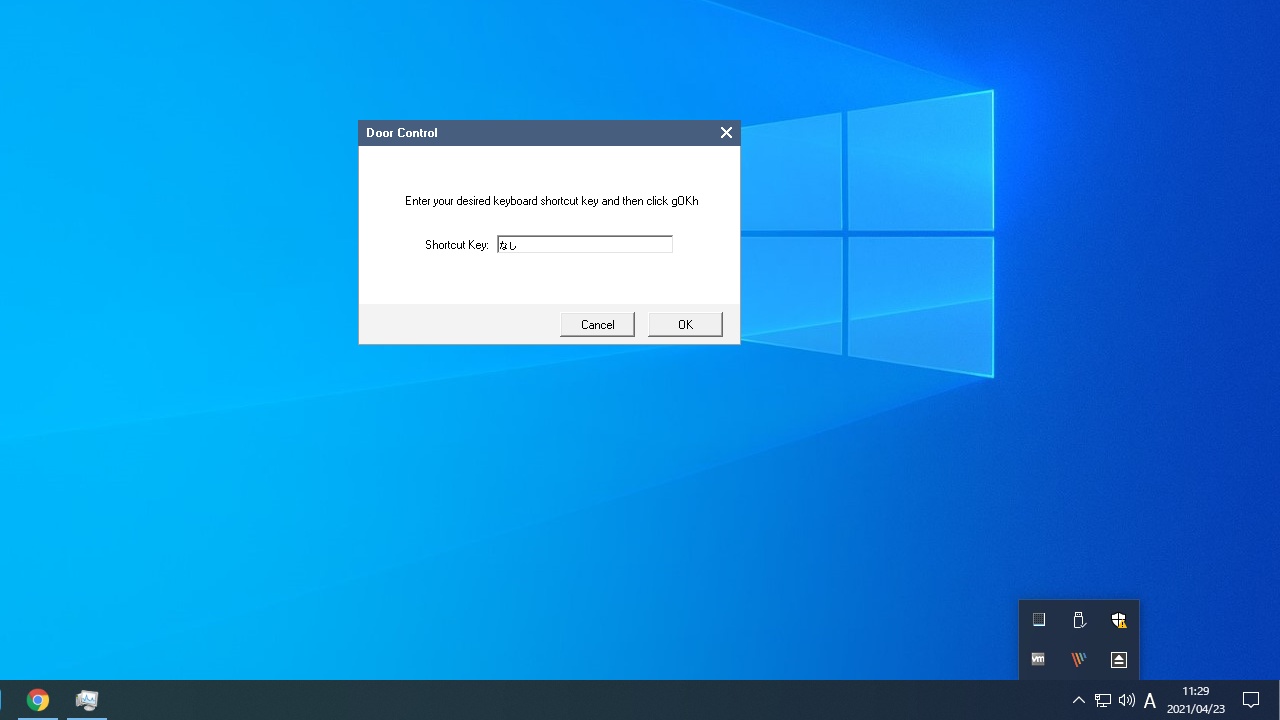This screenshot has height=720, width=1280.
Task: Open the volume speaker control
Action: [x=1127, y=700]
